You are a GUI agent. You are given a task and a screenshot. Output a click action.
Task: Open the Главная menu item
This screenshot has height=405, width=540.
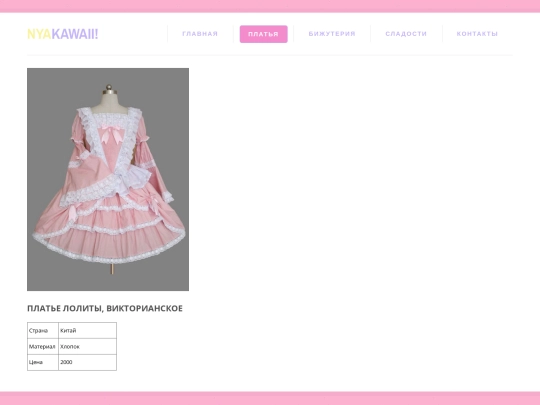[200, 34]
